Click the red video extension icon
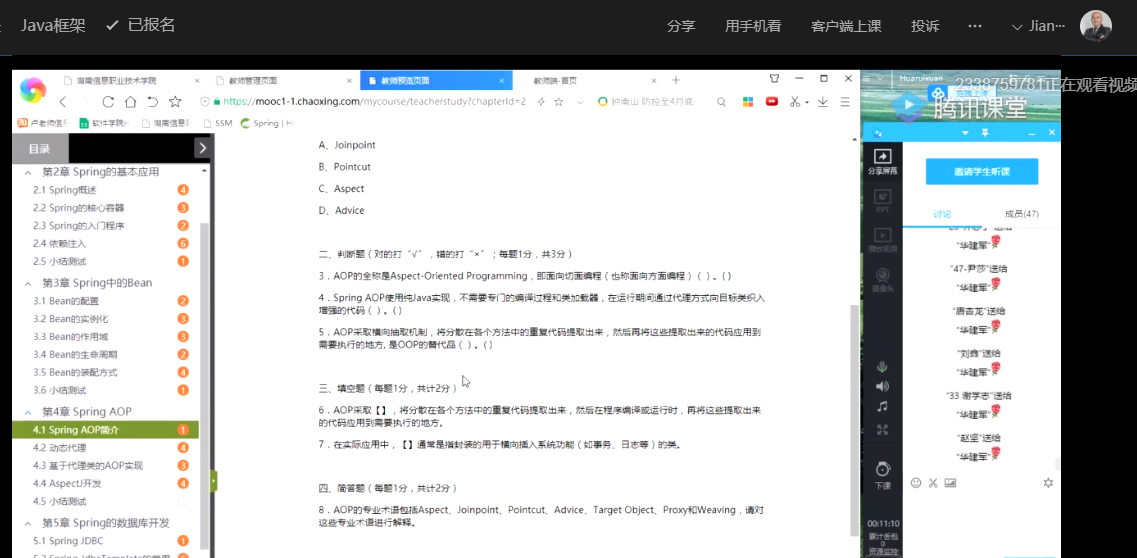 772,102
